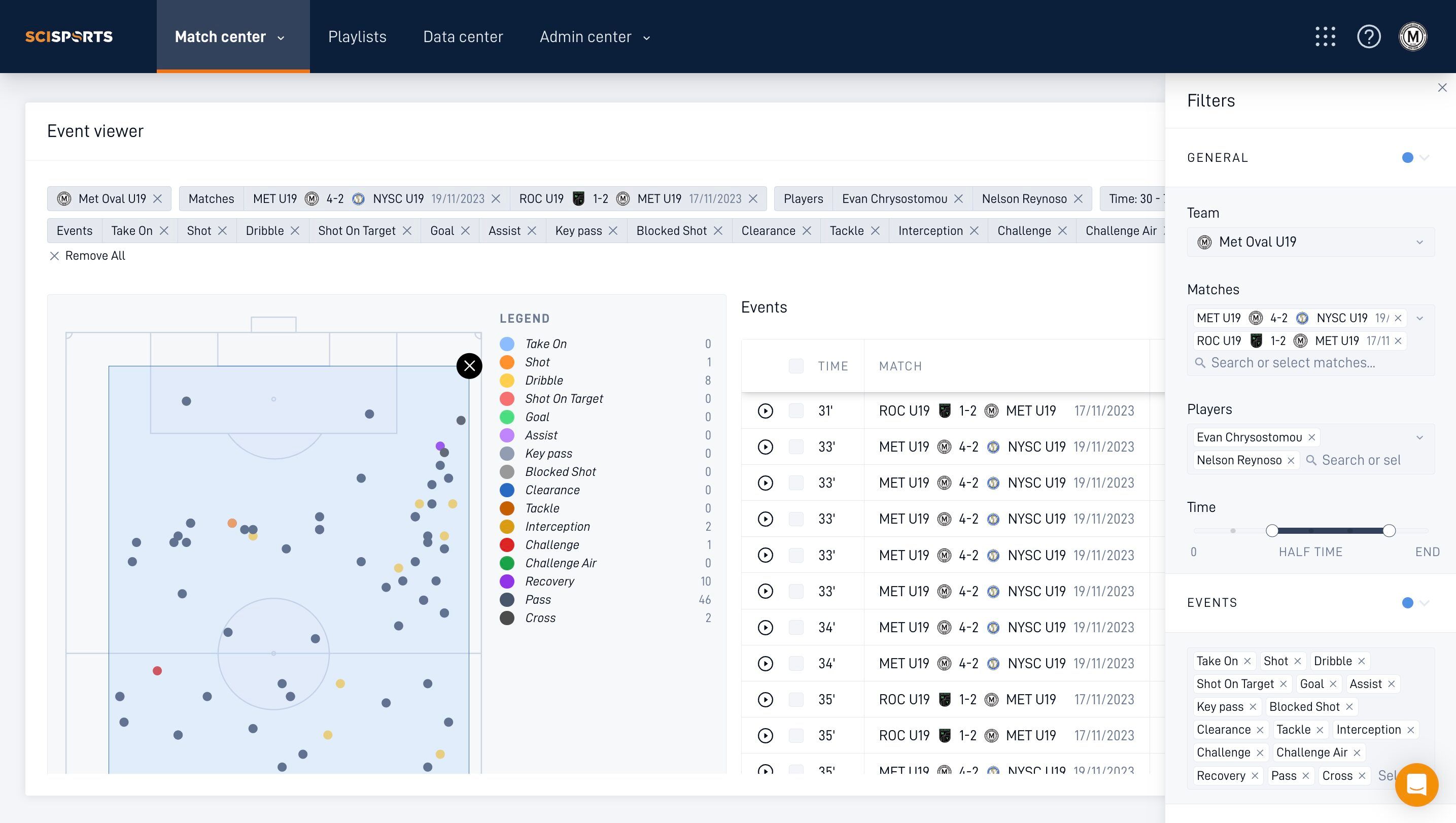Image resolution: width=1456 pixels, height=823 pixels.
Task: Clear pitch area selection with black X button
Action: (x=469, y=366)
